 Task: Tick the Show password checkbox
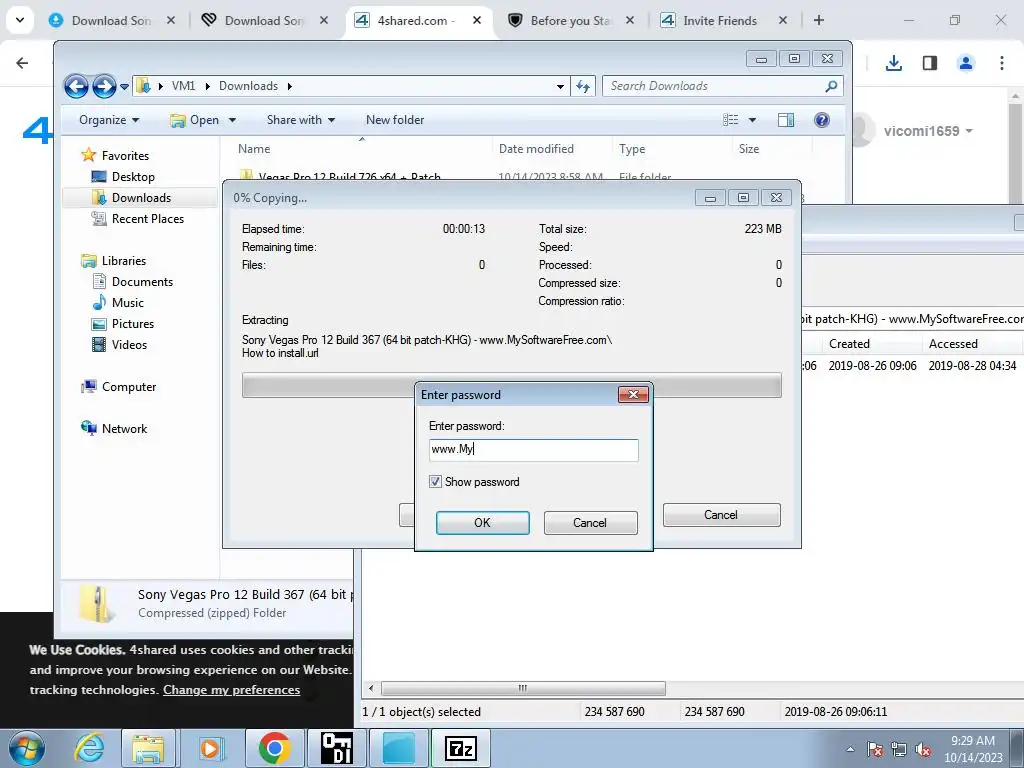pyautogui.click(x=435, y=482)
